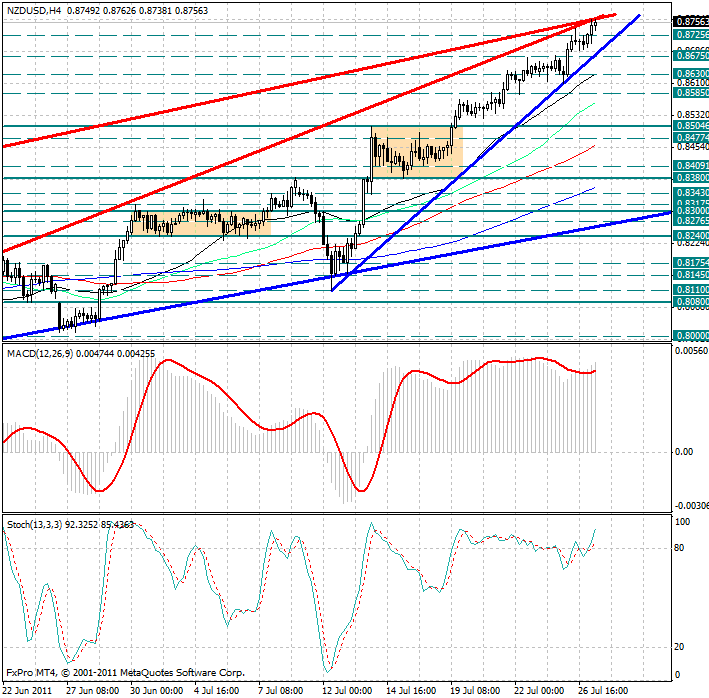Viewport: 709px width, 698px height.
Task: Select the current price label 0.87563
Action: [691, 22]
